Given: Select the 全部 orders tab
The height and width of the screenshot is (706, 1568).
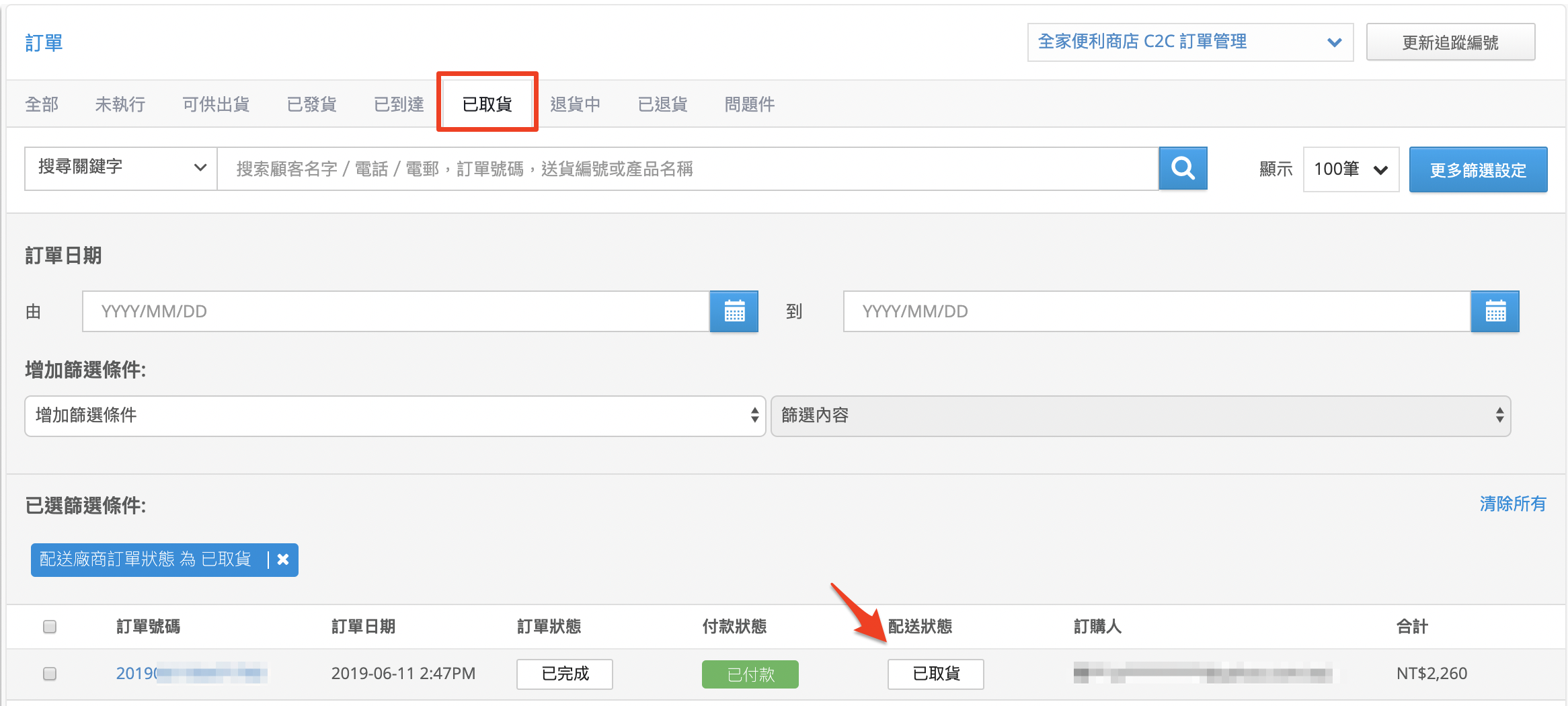Looking at the screenshot, I should pos(42,104).
